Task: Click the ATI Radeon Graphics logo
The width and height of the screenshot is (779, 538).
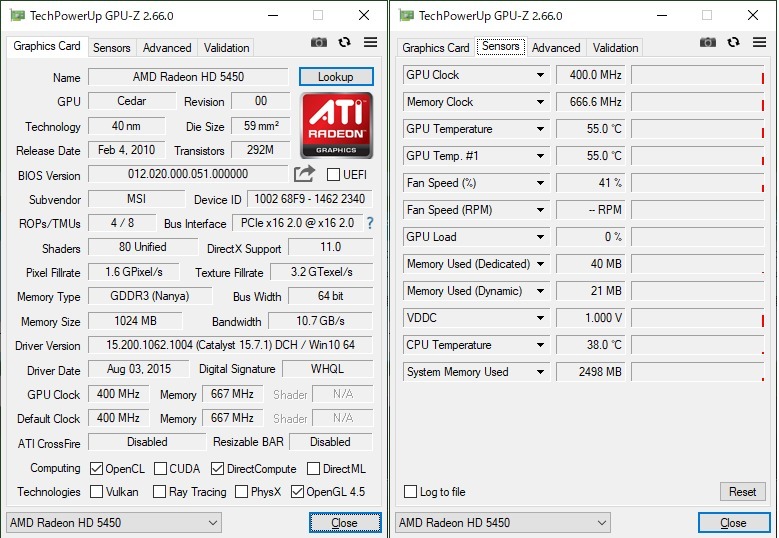Action: [336, 125]
